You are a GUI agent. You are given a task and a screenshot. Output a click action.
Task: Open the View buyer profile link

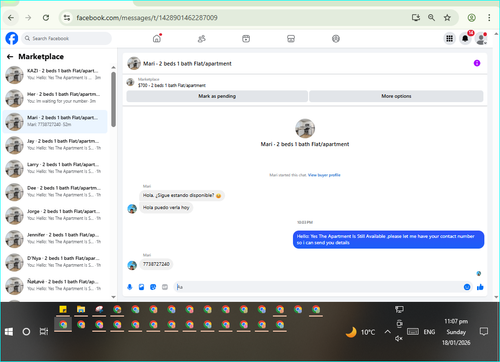[x=324, y=175]
